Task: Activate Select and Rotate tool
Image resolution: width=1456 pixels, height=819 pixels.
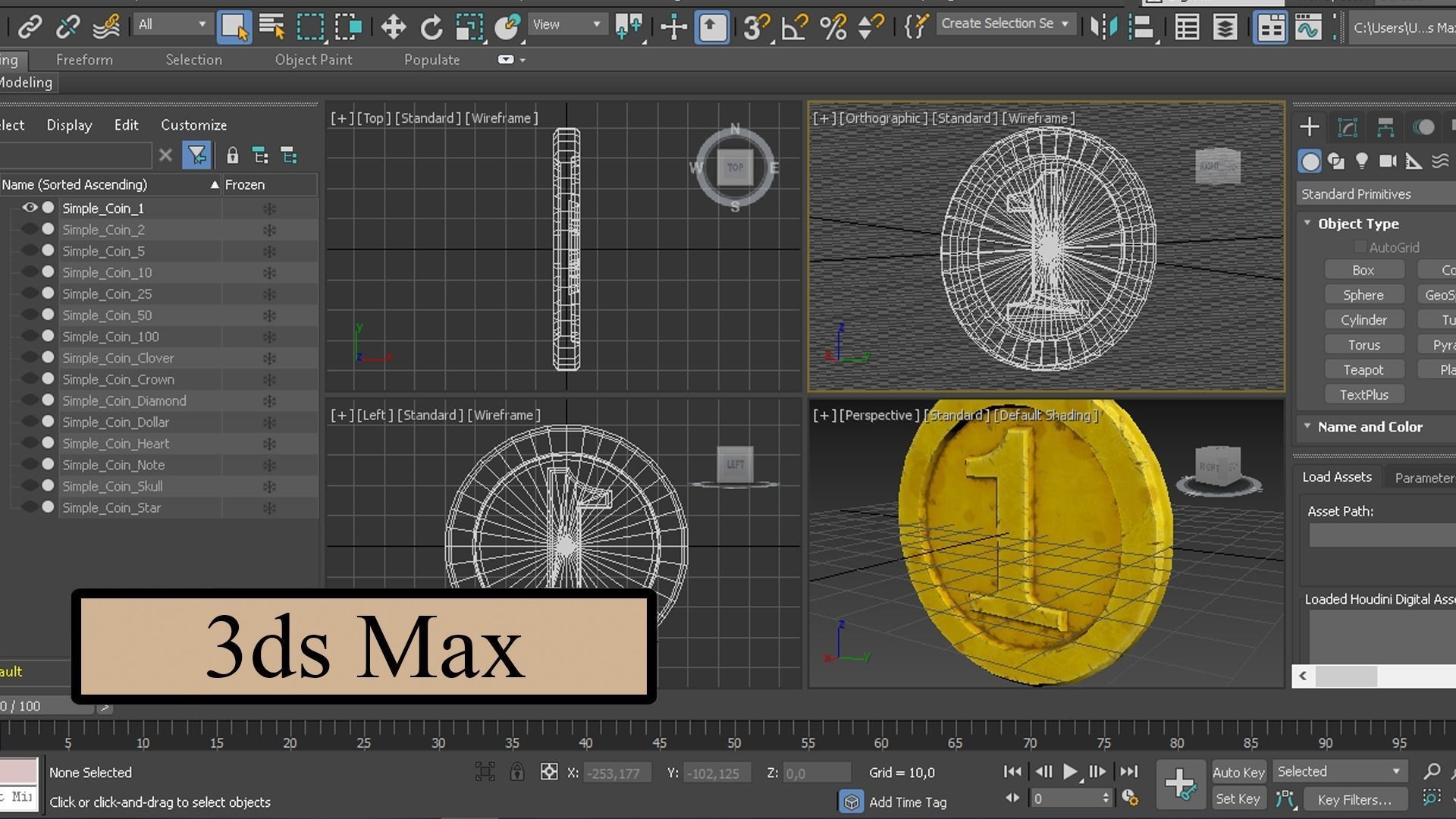Action: coord(431,27)
